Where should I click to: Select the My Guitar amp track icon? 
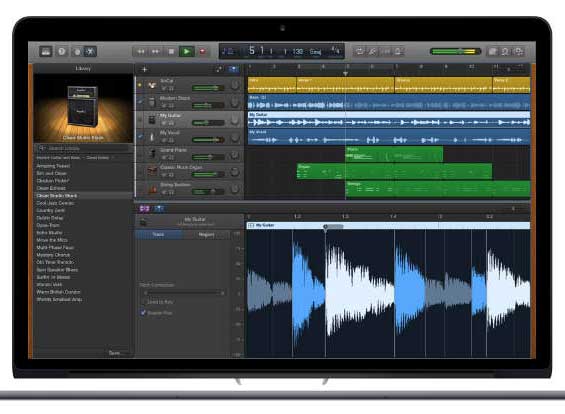click(x=152, y=119)
